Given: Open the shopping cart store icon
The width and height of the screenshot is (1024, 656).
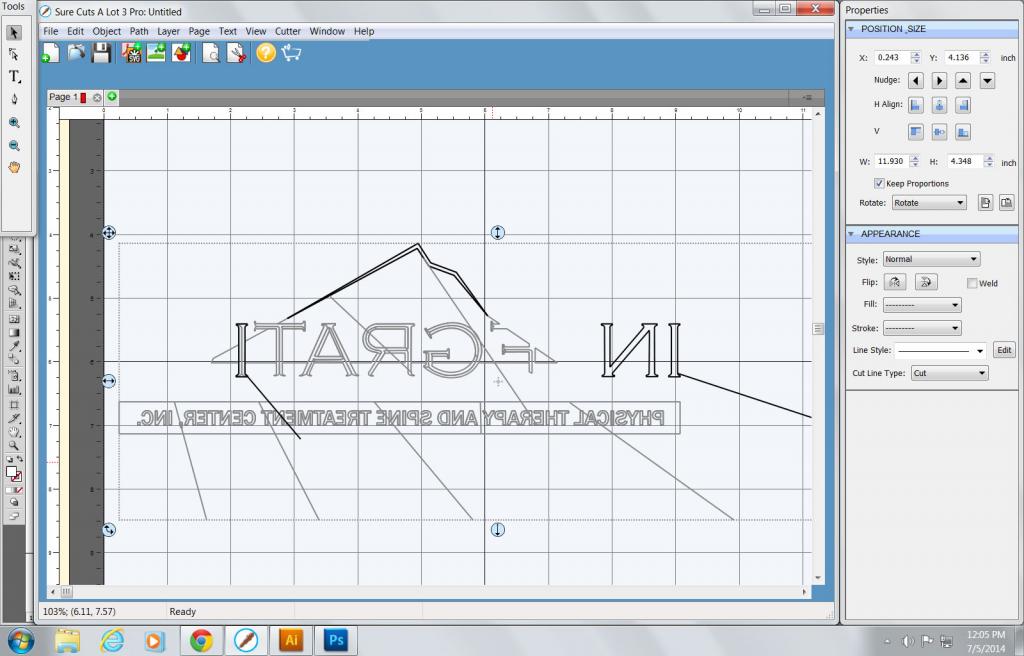Looking at the screenshot, I should coord(291,52).
